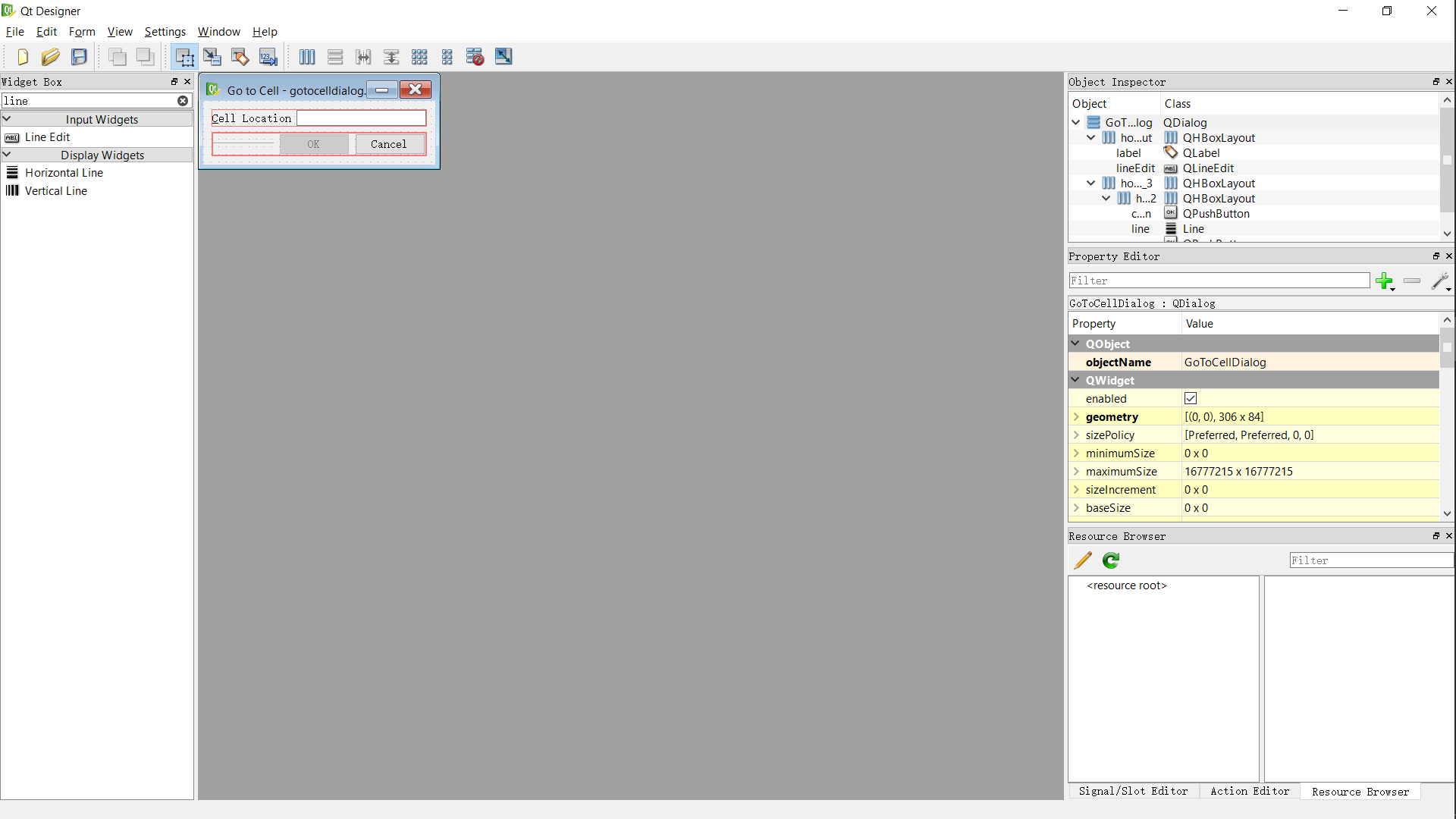Click Adjust Size toolbar icon
This screenshot has width=1456, height=819.
click(504, 57)
